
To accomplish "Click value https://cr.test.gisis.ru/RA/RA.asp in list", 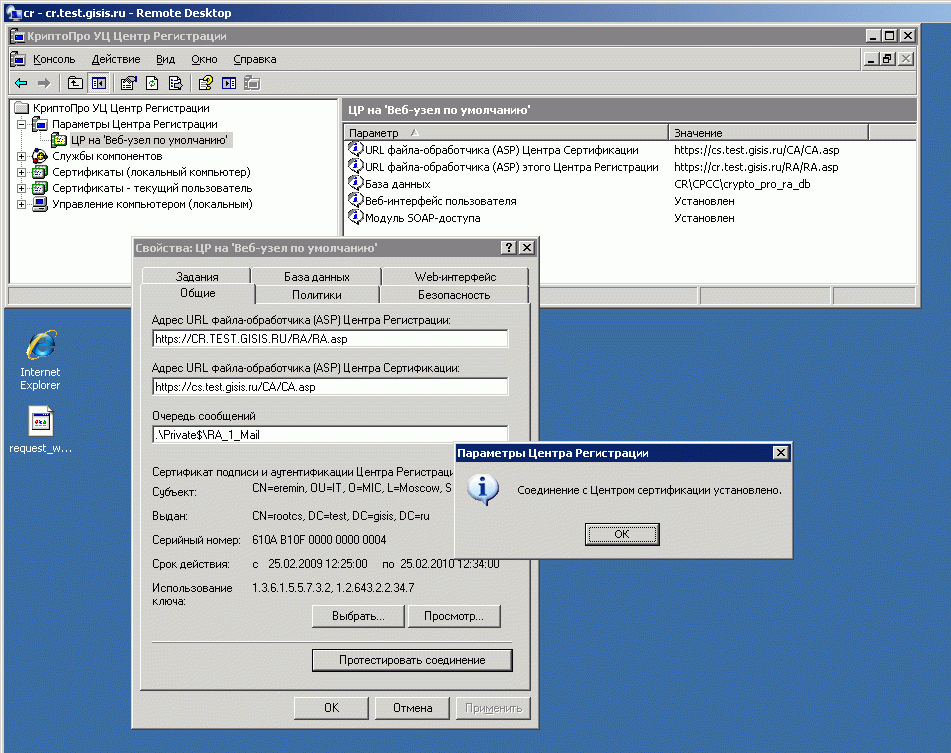I will tap(756, 167).
